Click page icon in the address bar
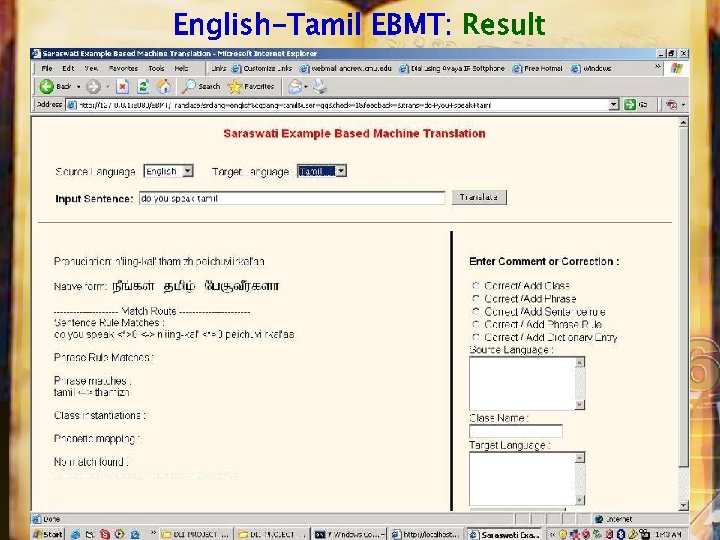 [71, 105]
